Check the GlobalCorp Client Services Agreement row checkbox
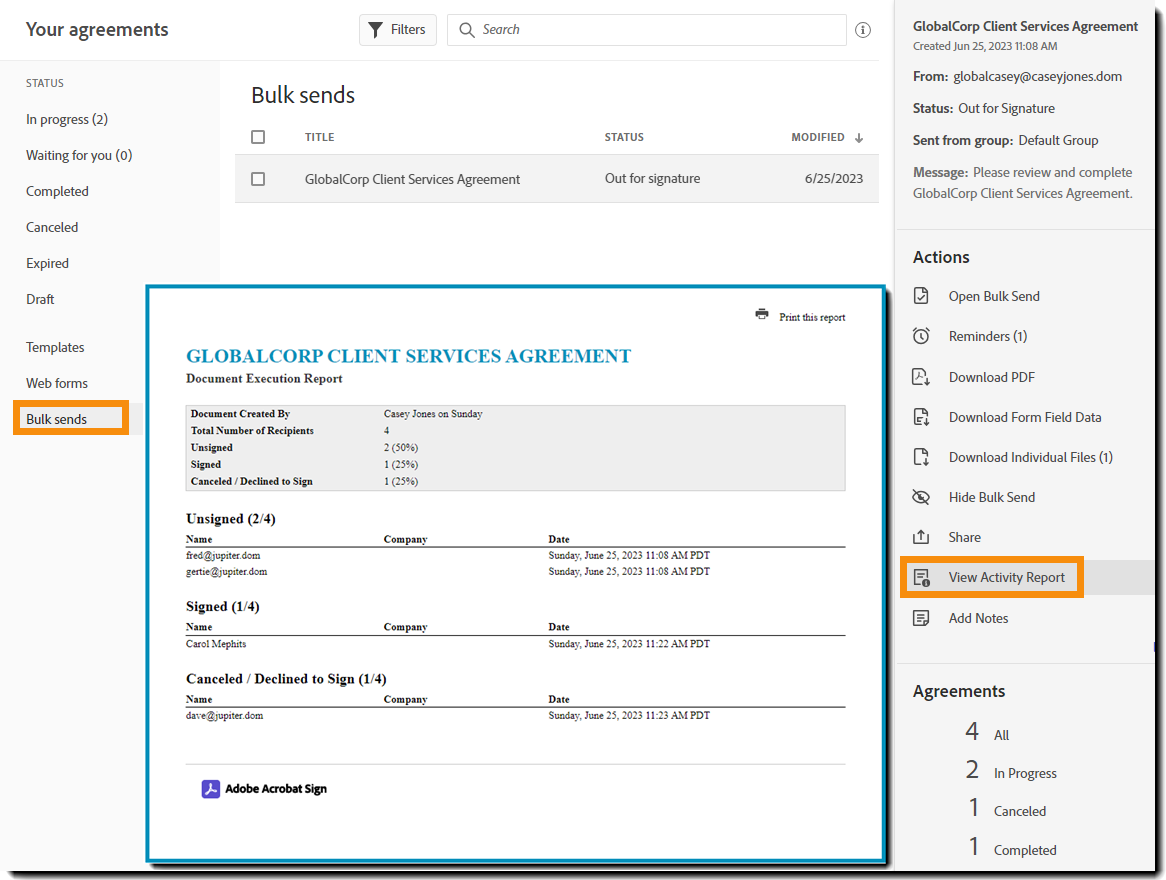This screenshot has width=1166, height=880. [x=257, y=179]
